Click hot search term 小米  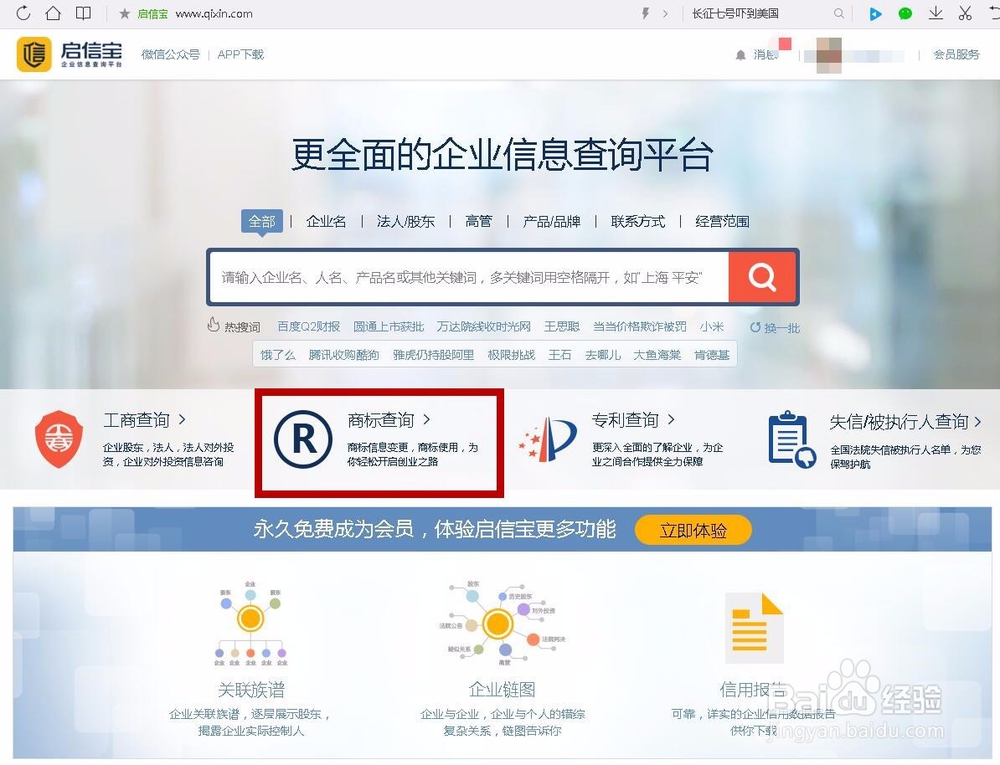(x=712, y=326)
